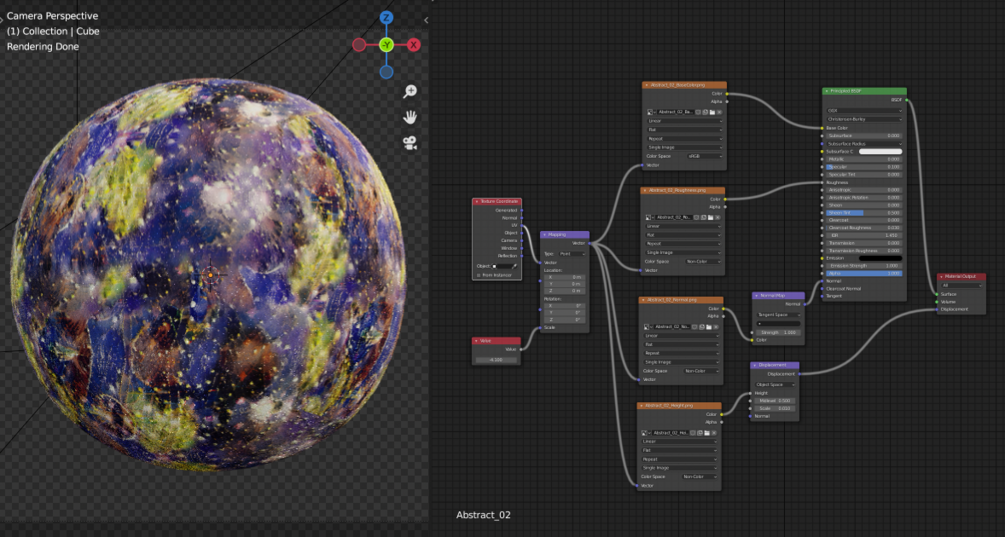Open Christensen-Burley subsurface method dropdown
The height and width of the screenshot is (537, 1005).
(x=865, y=119)
